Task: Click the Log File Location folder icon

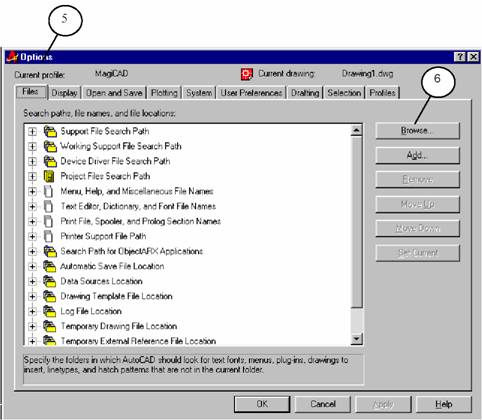Action: 50,311
